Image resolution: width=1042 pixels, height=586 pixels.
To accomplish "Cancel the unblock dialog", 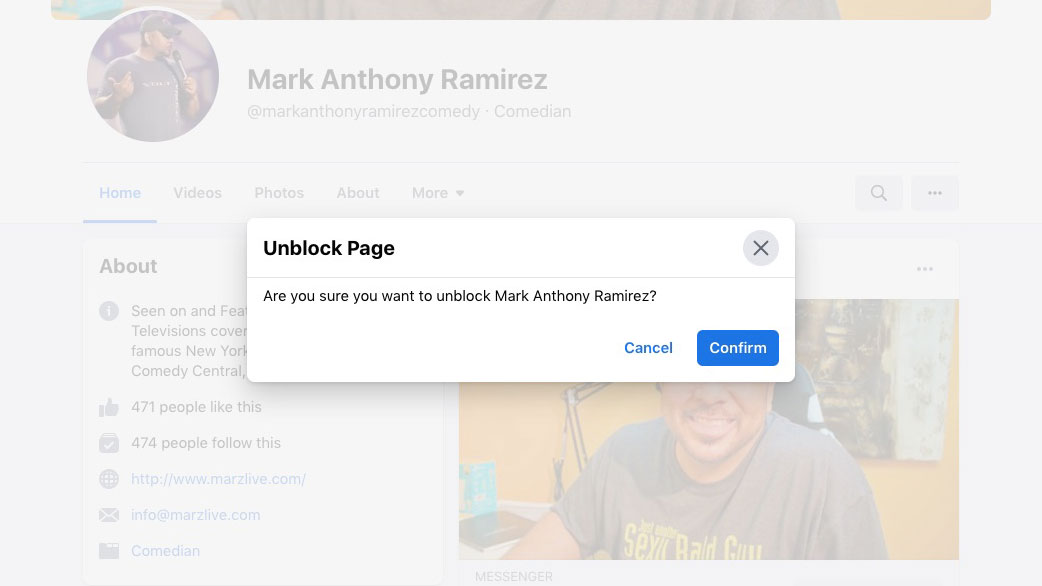I will (x=648, y=347).
